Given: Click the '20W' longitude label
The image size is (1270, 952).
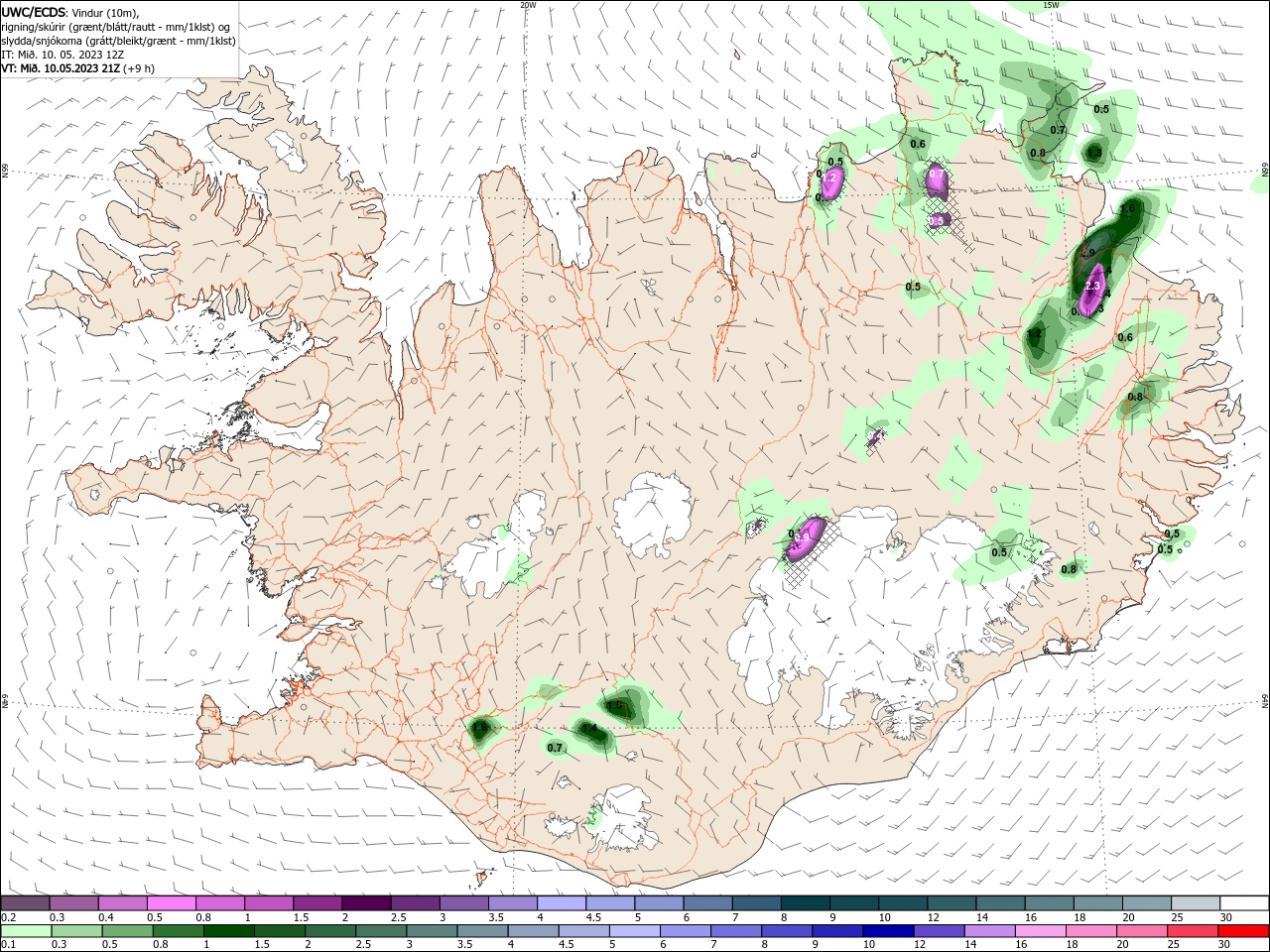Looking at the screenshot, I should coord(528,5).
